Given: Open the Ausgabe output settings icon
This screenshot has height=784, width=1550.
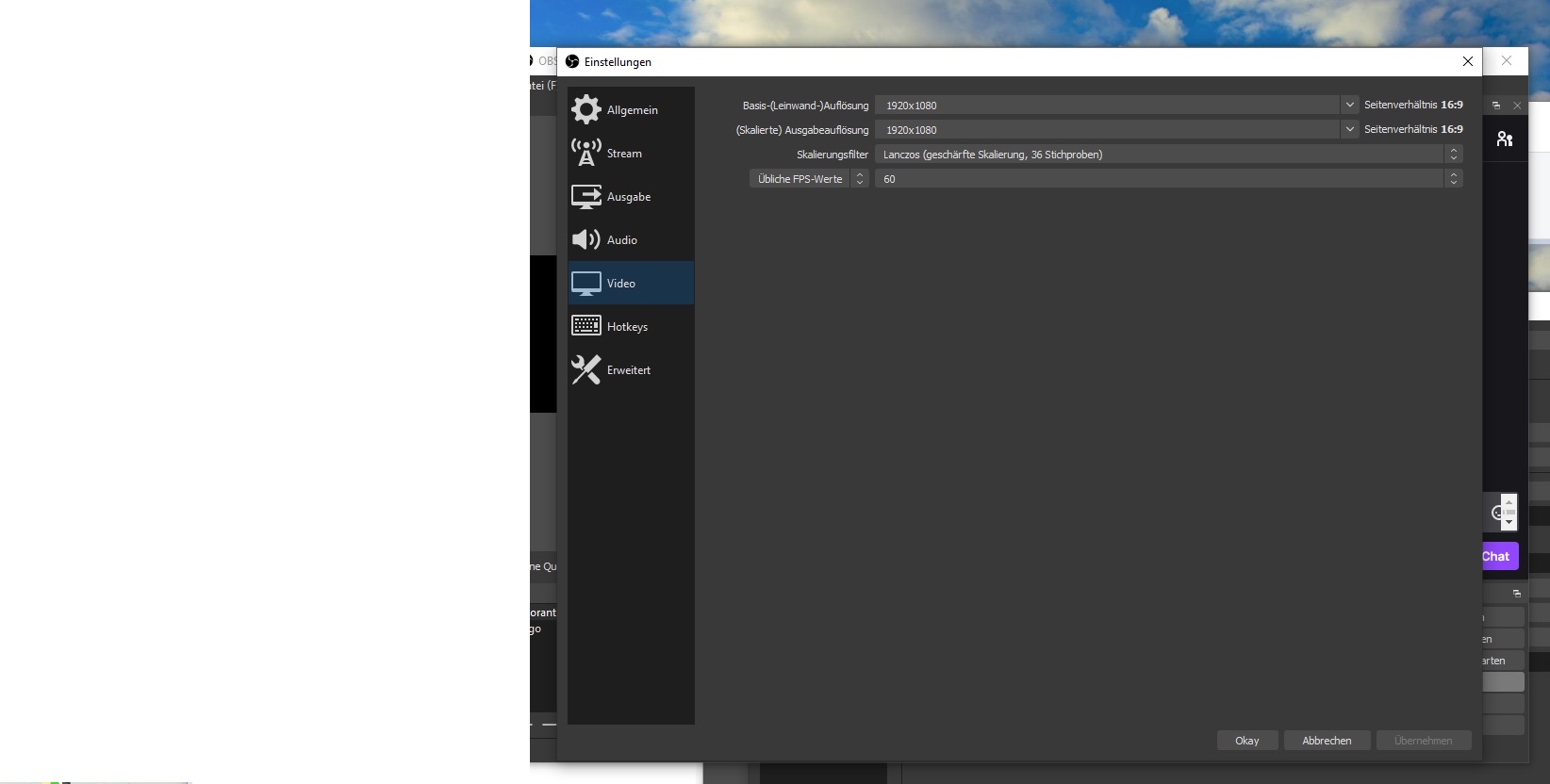Looking at the screenshot, I should (x=585, y=196).
